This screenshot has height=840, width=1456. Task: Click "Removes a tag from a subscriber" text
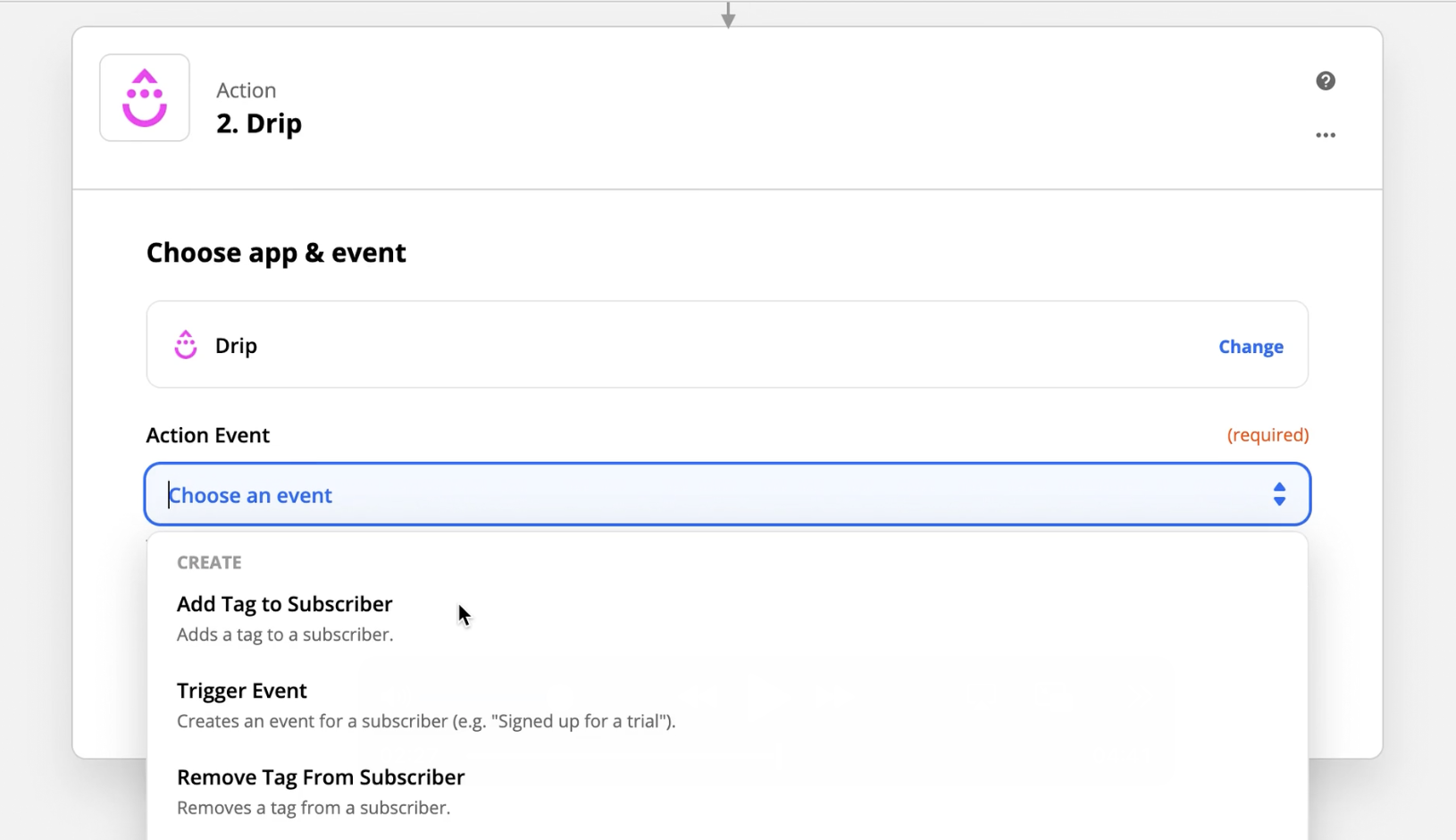pos(314,808)
